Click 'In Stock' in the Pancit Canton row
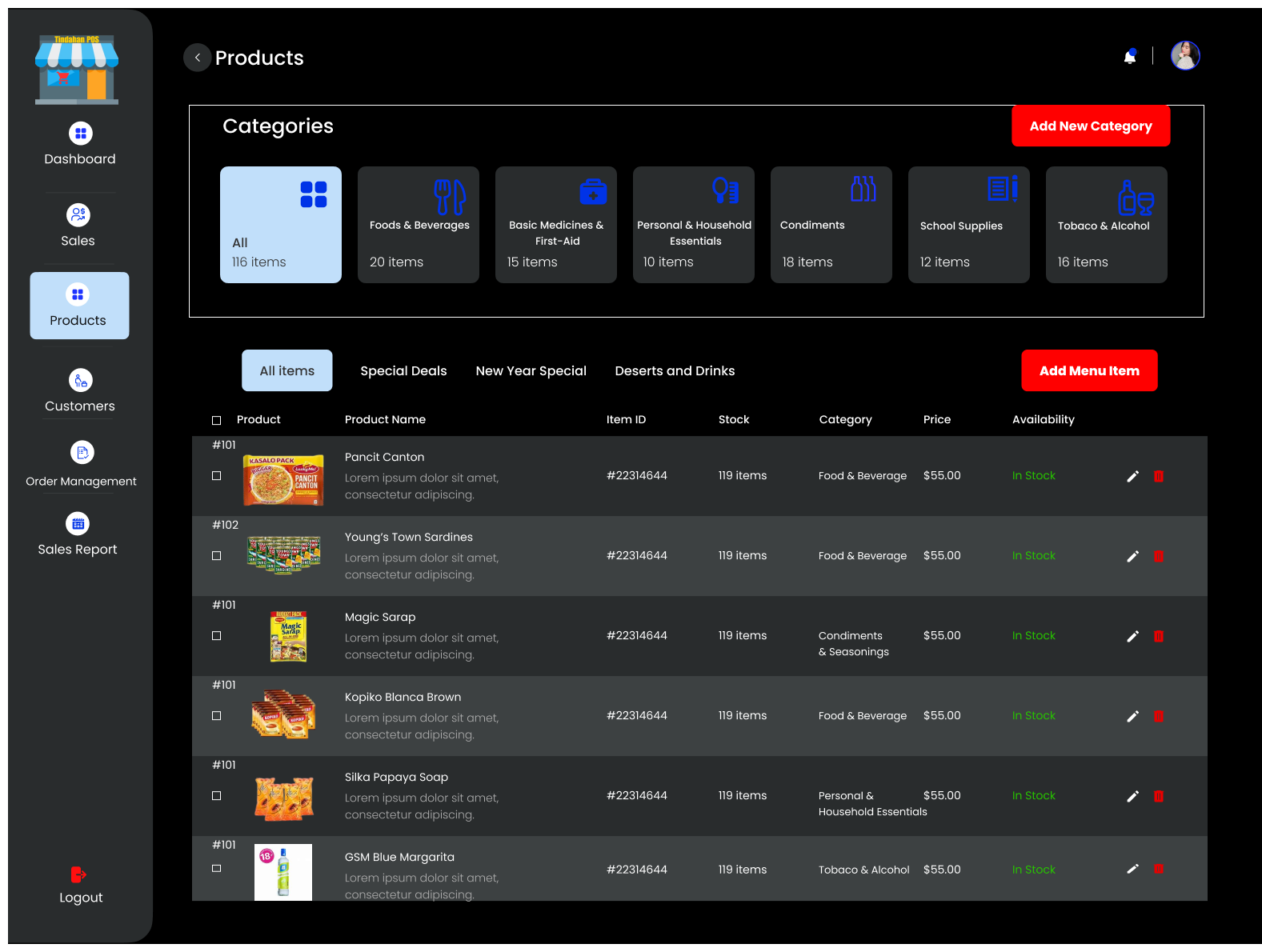1262x952 pixels. [x=1034, y=476]
